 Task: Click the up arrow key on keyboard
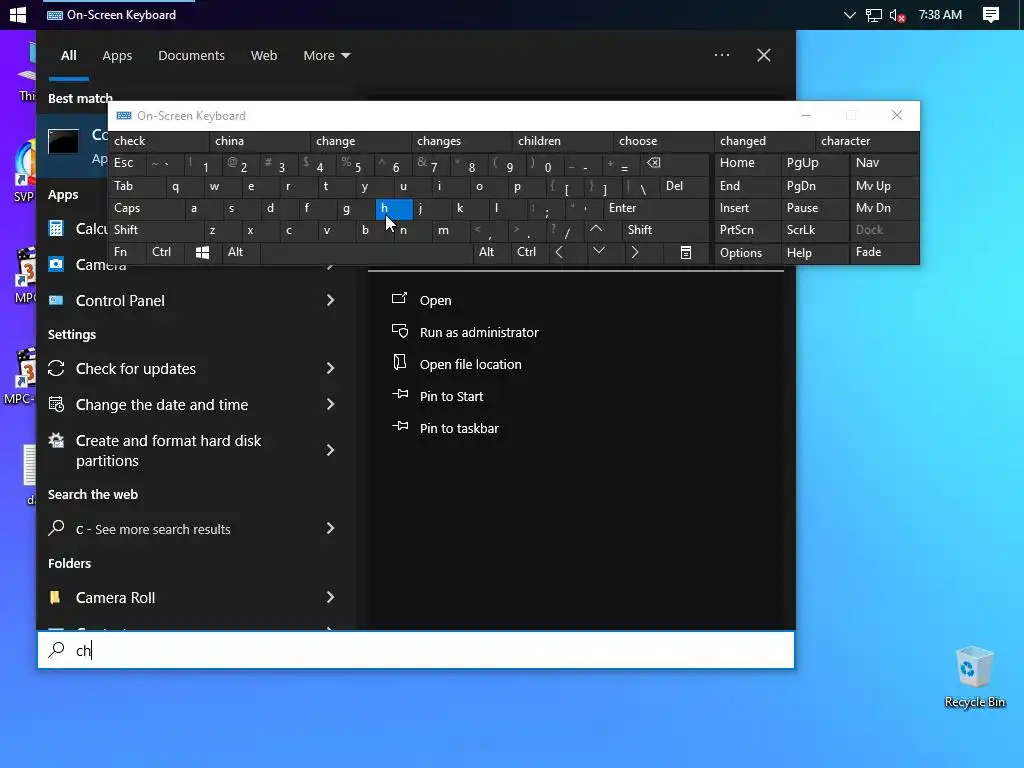[x=596, y=230]
